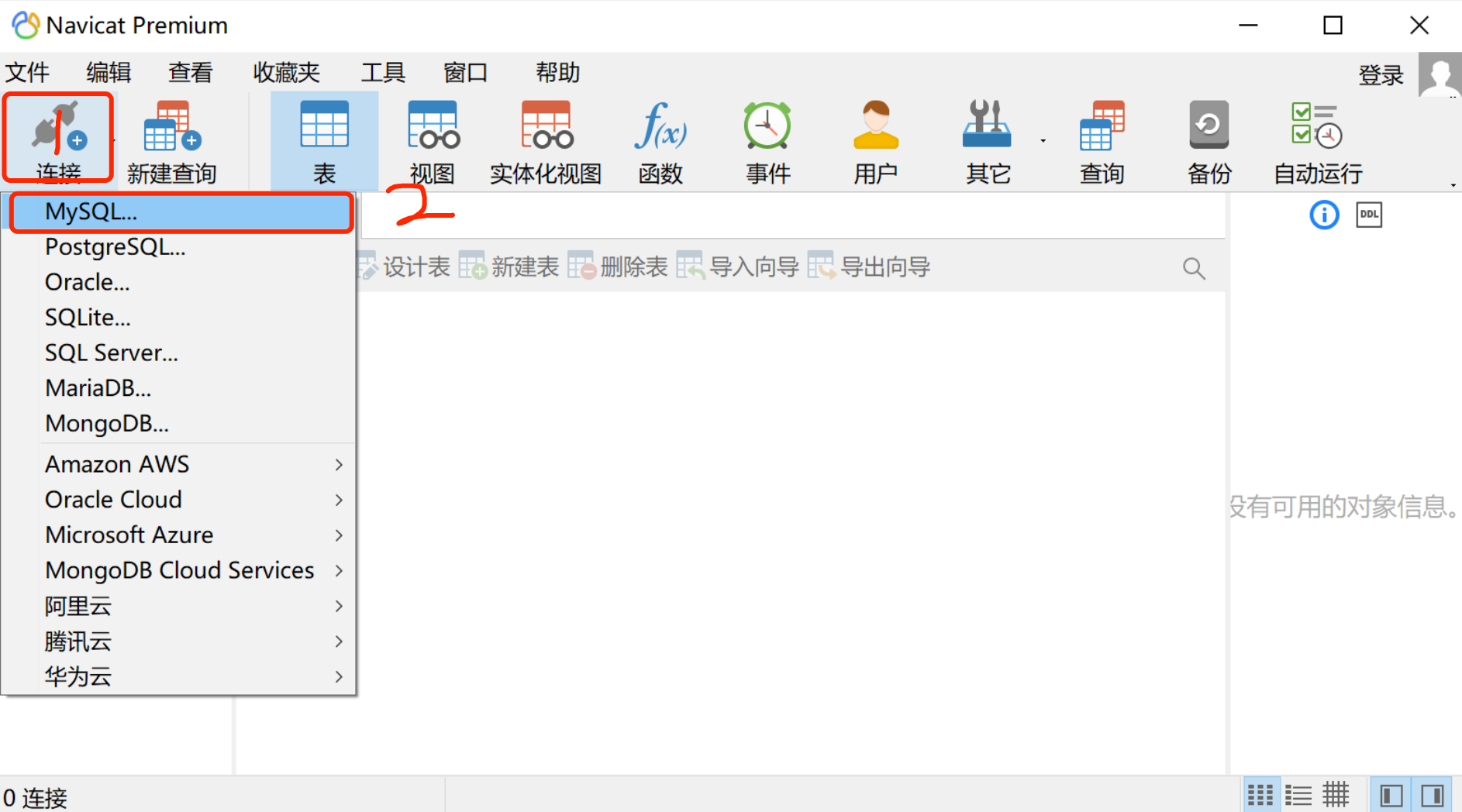Open toolbar overflow arrow after 自动运行
This screenshot has height=812, width=1462.
click(x=1453, y=184)
